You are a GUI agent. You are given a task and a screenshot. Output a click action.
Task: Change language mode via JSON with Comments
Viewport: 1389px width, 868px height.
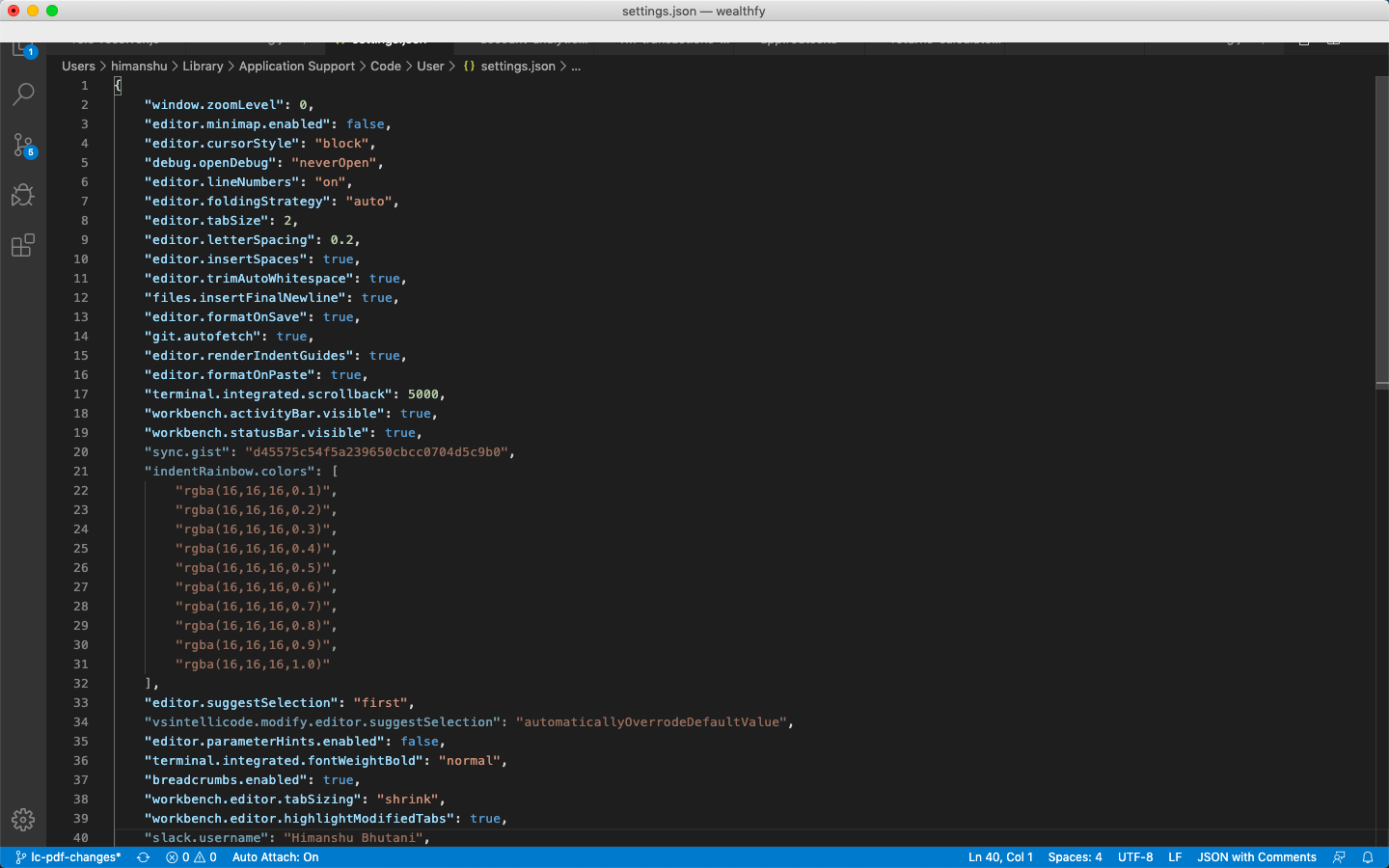[x=1256, y=856]
